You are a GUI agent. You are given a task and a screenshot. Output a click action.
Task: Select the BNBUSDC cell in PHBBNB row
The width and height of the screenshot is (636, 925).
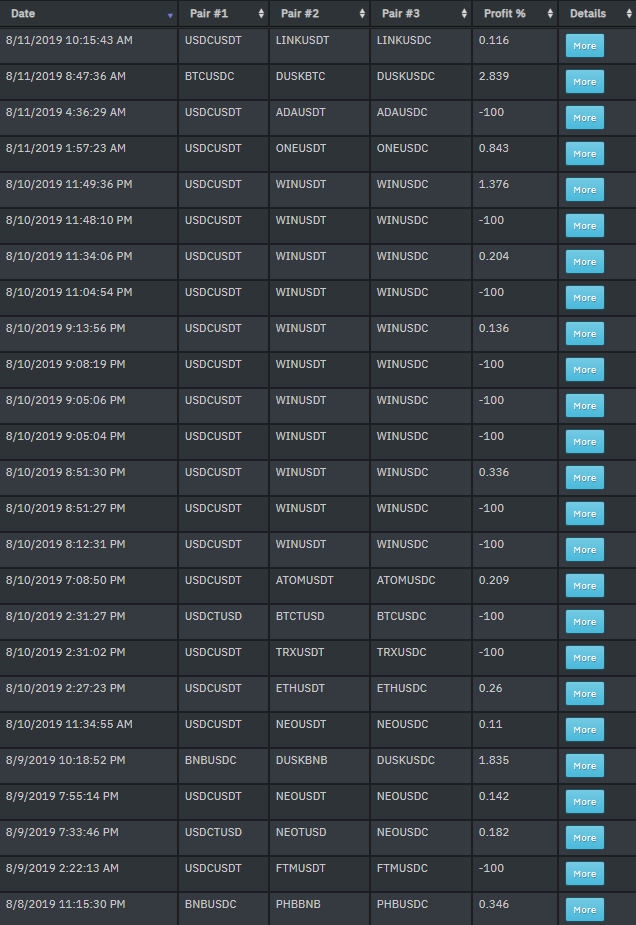coord(224,908)
